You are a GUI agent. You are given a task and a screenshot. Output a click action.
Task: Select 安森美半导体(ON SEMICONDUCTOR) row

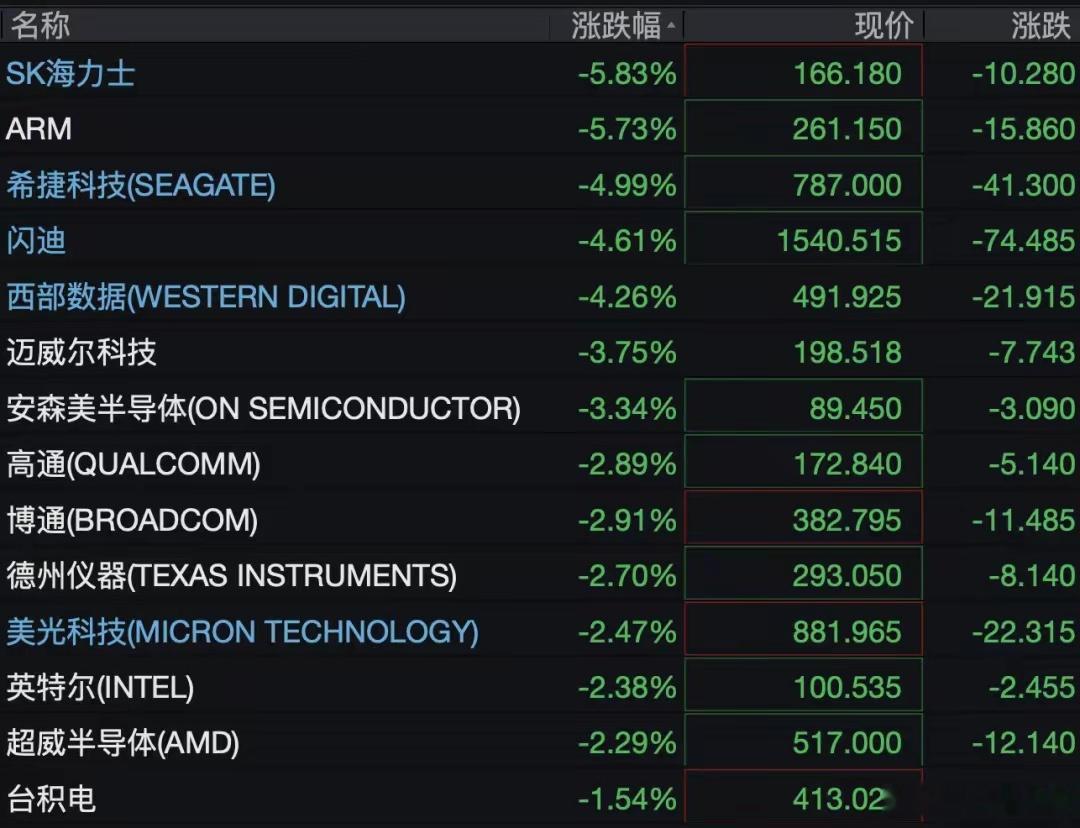[x=540, y=408]
